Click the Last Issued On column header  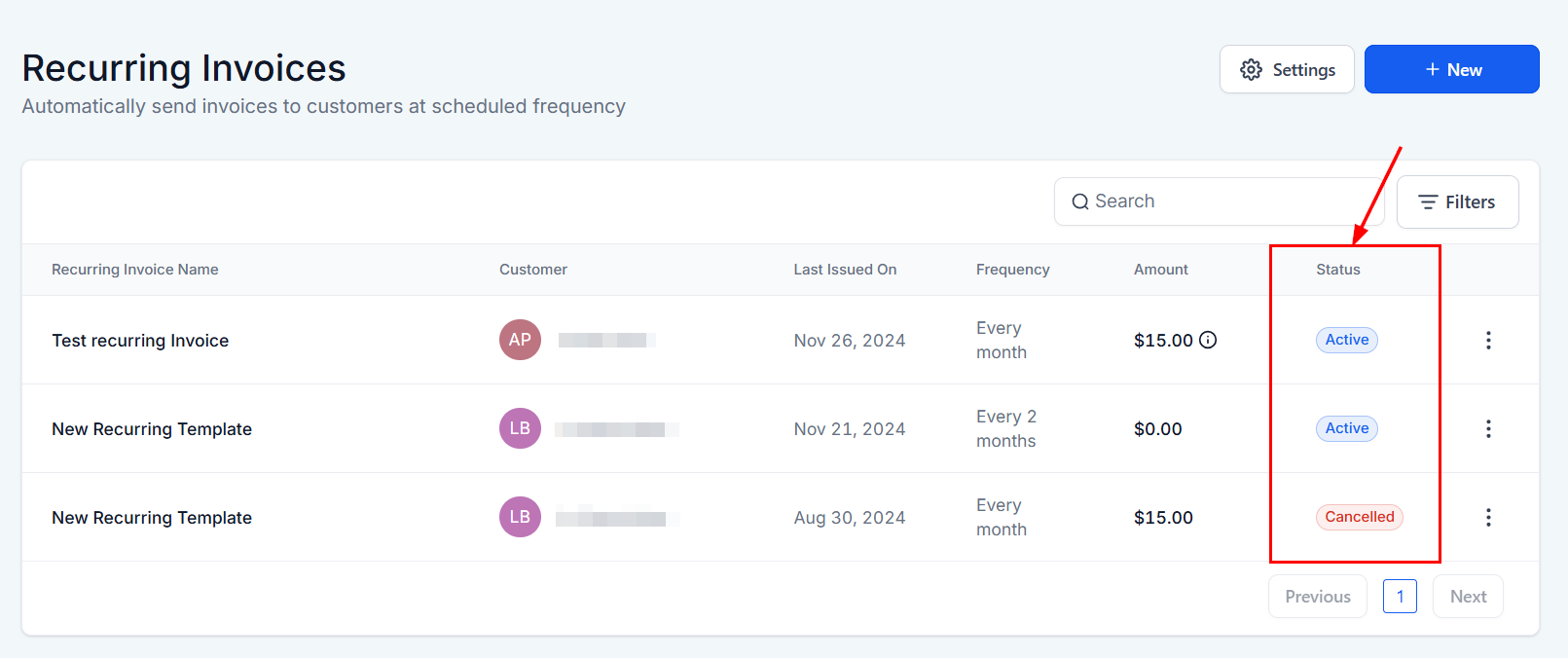[x=845, y=270]
